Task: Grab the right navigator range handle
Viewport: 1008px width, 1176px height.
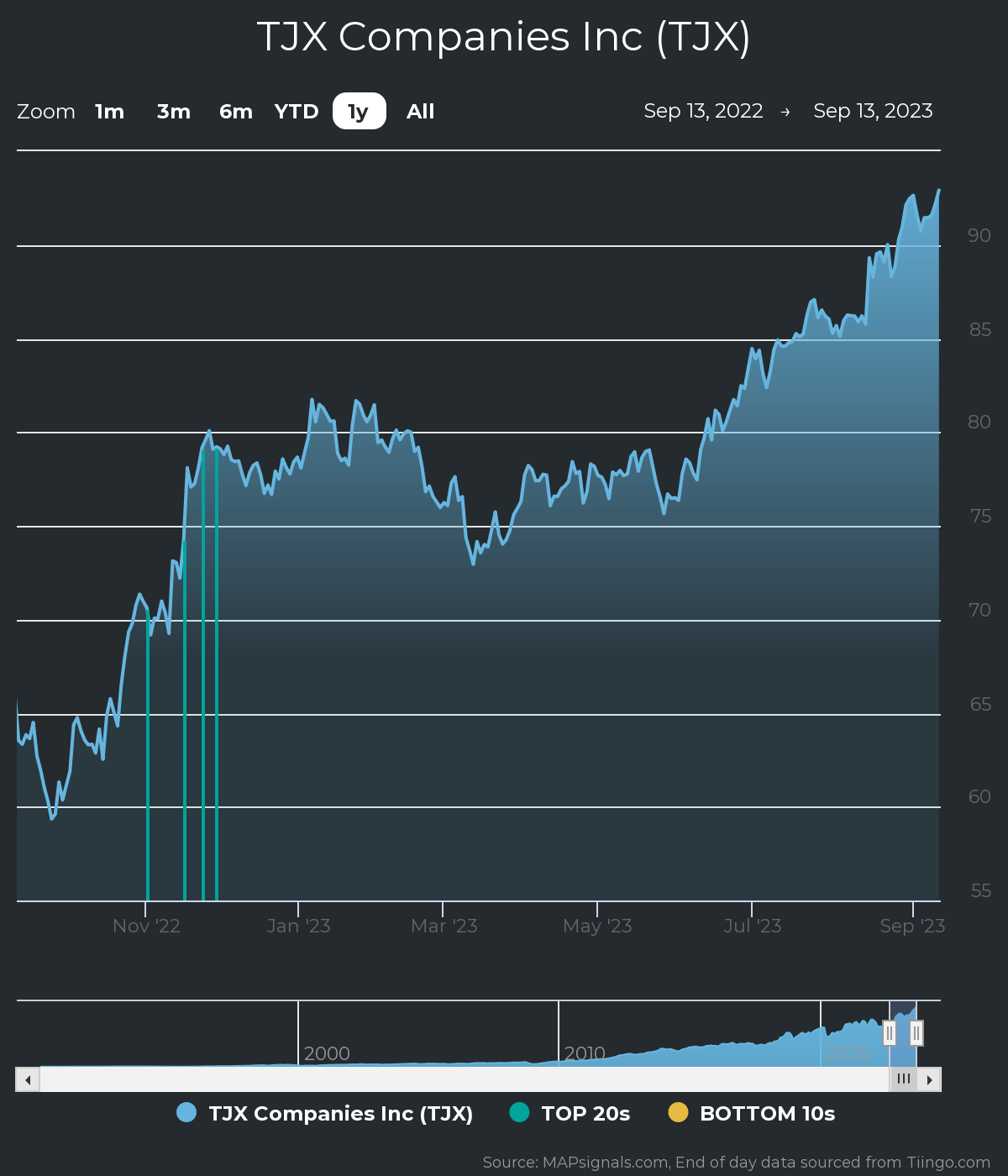Action: 916,1033
